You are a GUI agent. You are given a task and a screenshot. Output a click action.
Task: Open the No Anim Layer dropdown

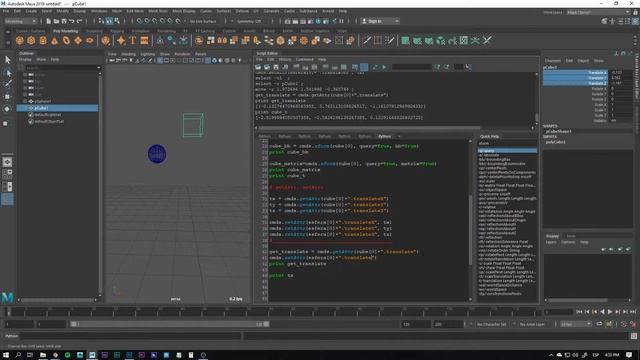click(x=532, y=324)
